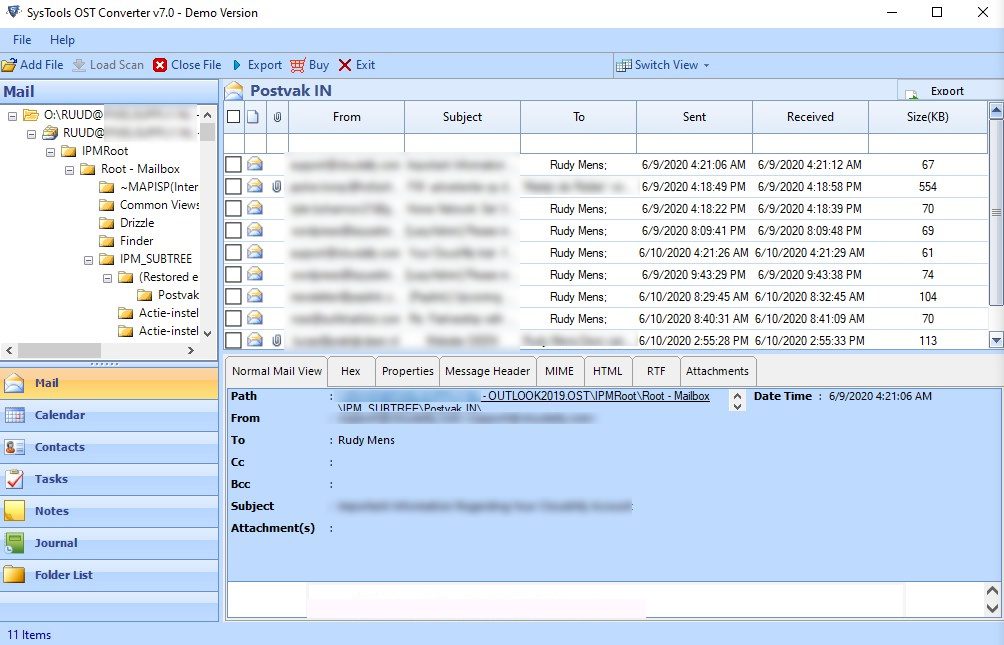
Task: Open the Help menu
Action: pyautogui.click(x=62, y=40)
